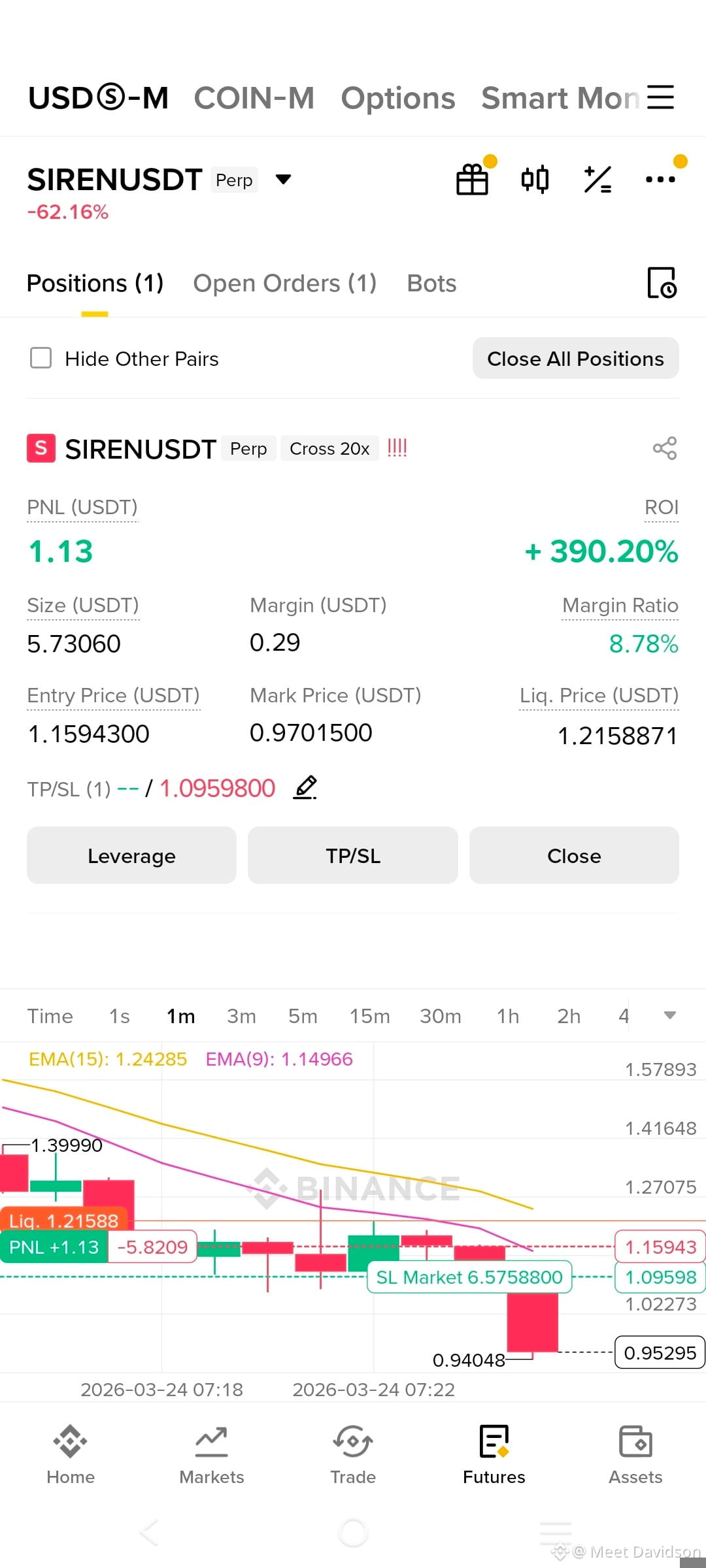
Task: Open the plus-percent calculator icon
Action: coord(597,180)
